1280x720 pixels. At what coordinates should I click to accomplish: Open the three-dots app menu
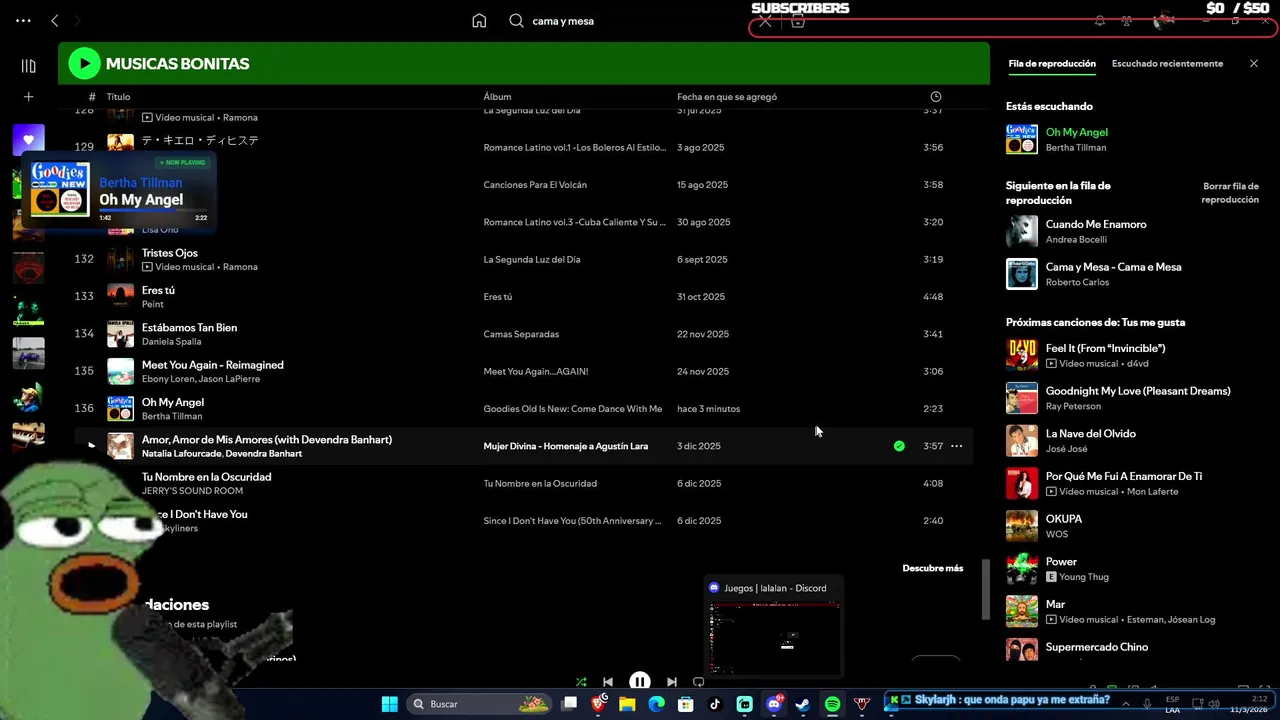pyautogui.click(x=23, y=21)
